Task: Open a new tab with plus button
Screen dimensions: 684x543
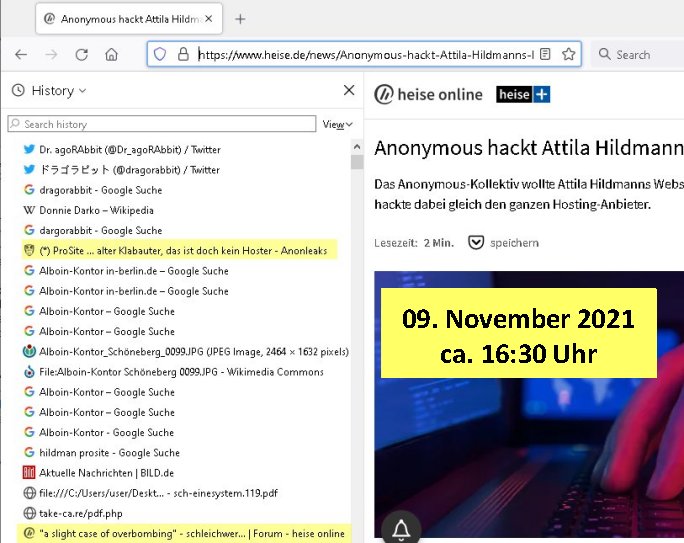Action: click(240, 19)
